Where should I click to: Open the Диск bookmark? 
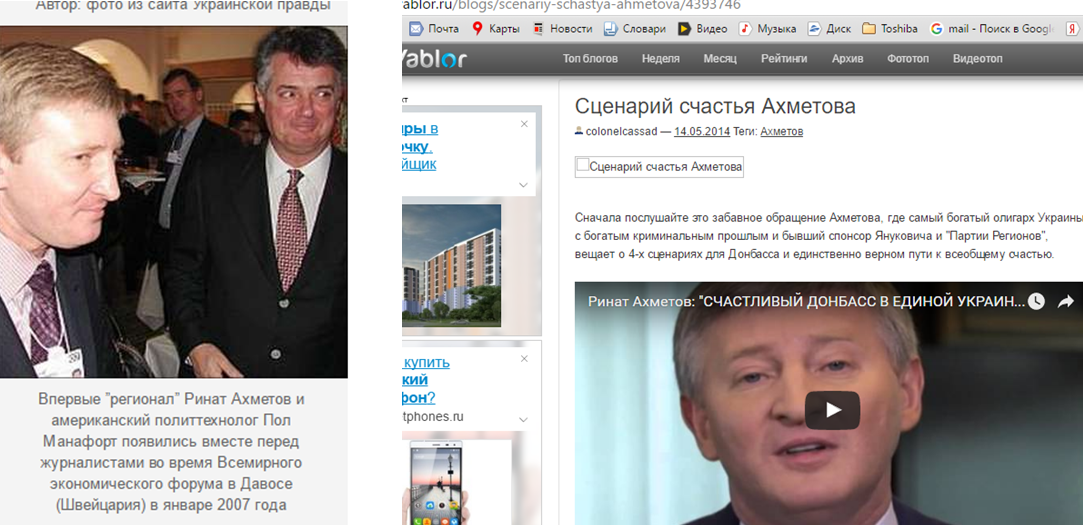pos(830,29)
